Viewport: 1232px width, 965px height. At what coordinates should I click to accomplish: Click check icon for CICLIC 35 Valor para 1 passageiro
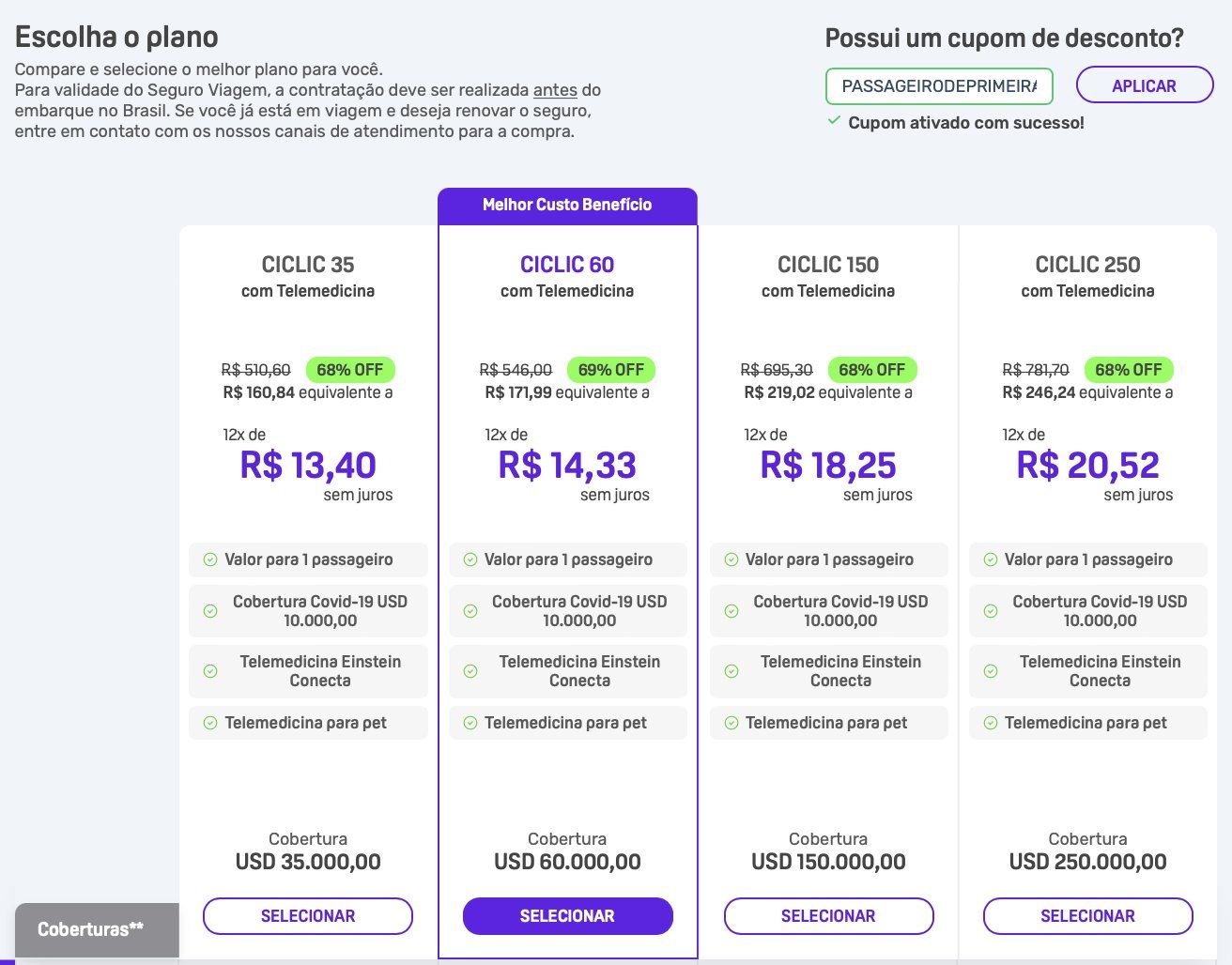point(210,559)
